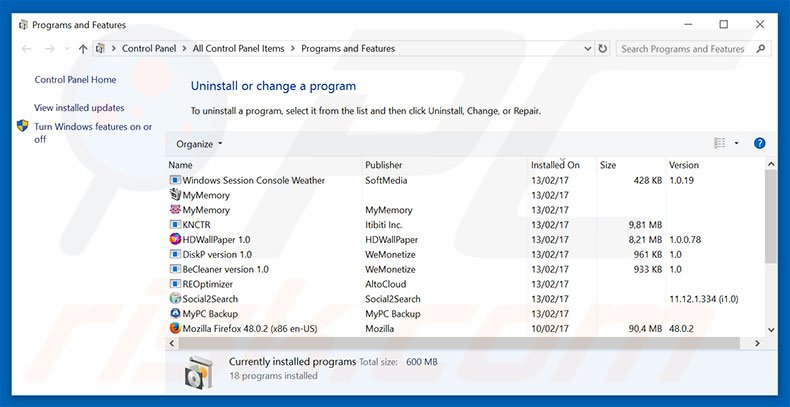Click the Social2Search program icon
Image resolution: width=790 pixels, height=407 pixels.
(x=175, y=299)
